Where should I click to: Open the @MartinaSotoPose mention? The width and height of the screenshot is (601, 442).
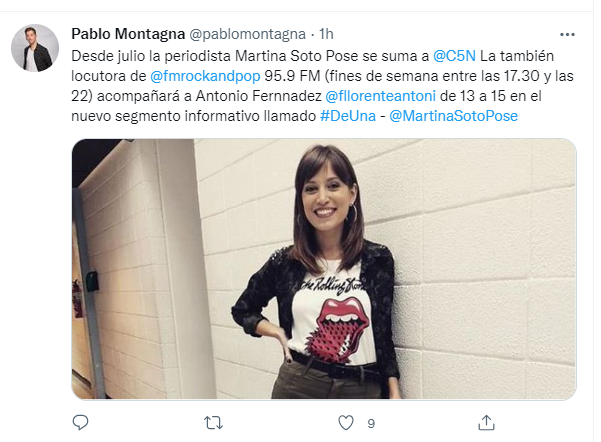pyautogui.click(x=453, y=116)
